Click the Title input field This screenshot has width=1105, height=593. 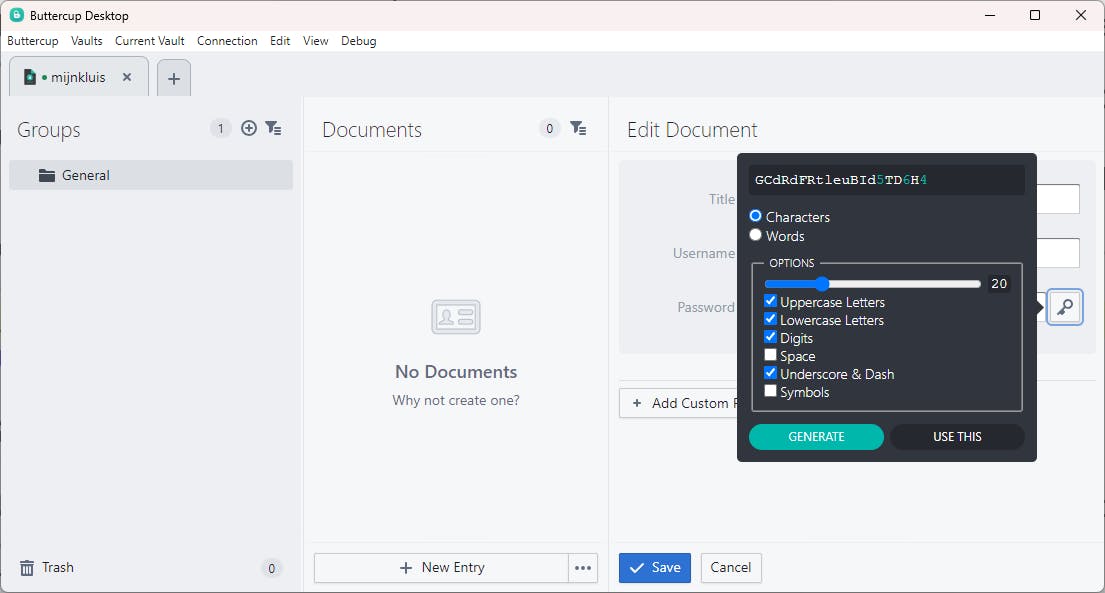click(1058, 199)
